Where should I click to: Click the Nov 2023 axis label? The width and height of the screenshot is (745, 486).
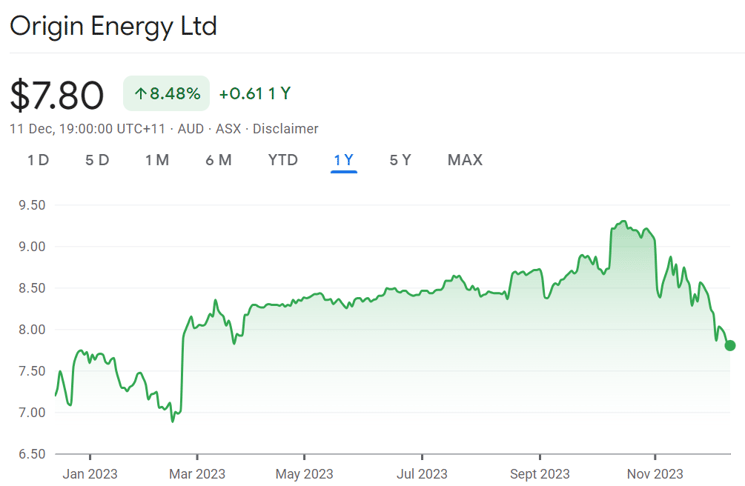point(655,474)
